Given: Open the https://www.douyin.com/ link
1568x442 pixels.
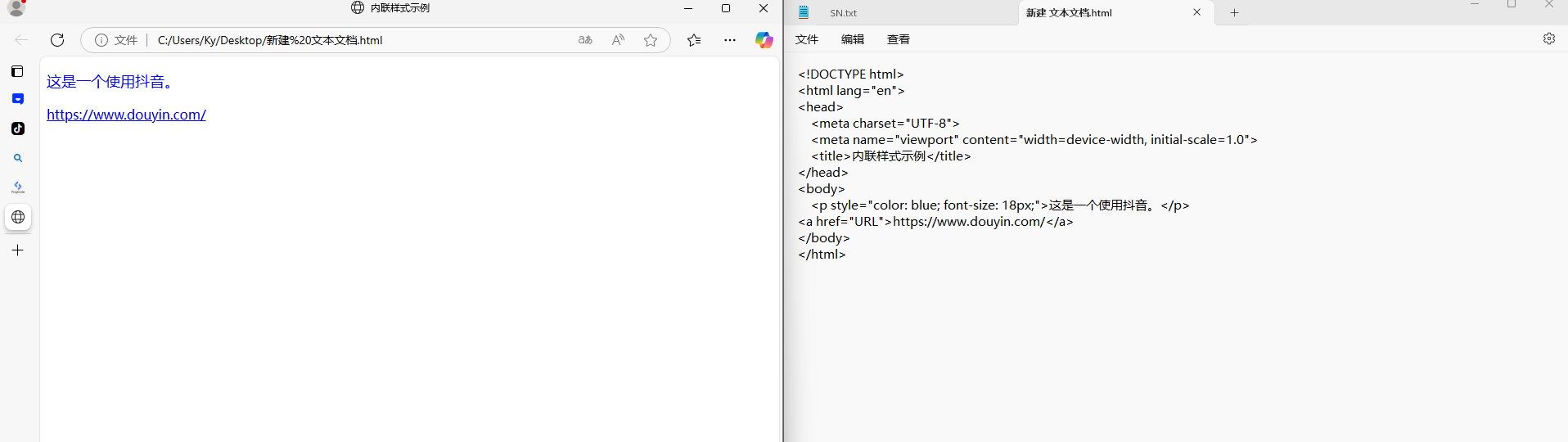Looking at the screenshot, I should tap(126, 115).
